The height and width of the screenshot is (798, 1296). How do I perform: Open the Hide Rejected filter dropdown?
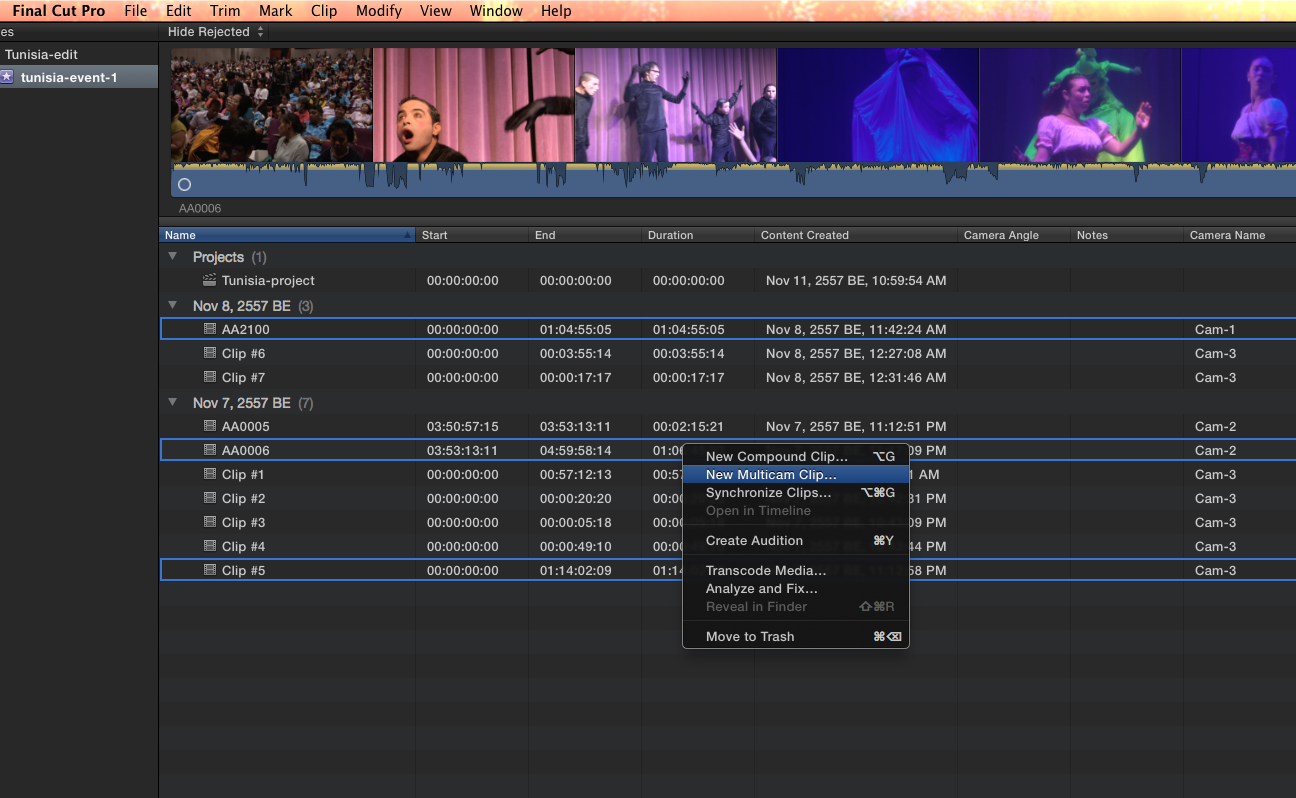[215, 32]
